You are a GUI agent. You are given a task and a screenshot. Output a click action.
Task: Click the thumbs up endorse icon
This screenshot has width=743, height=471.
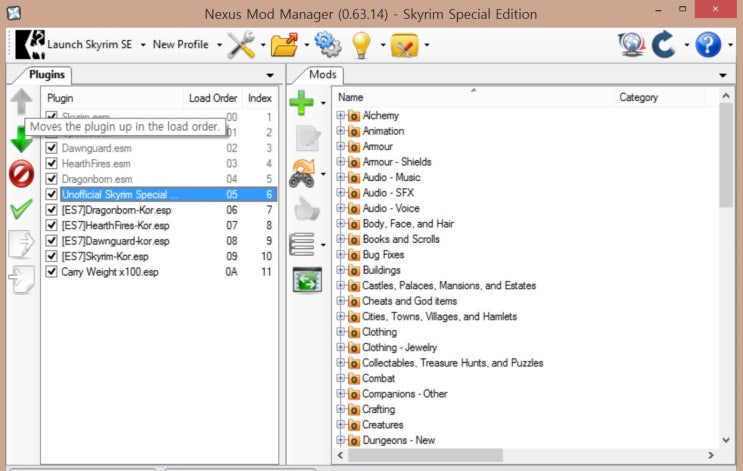(x=307, y=209)
